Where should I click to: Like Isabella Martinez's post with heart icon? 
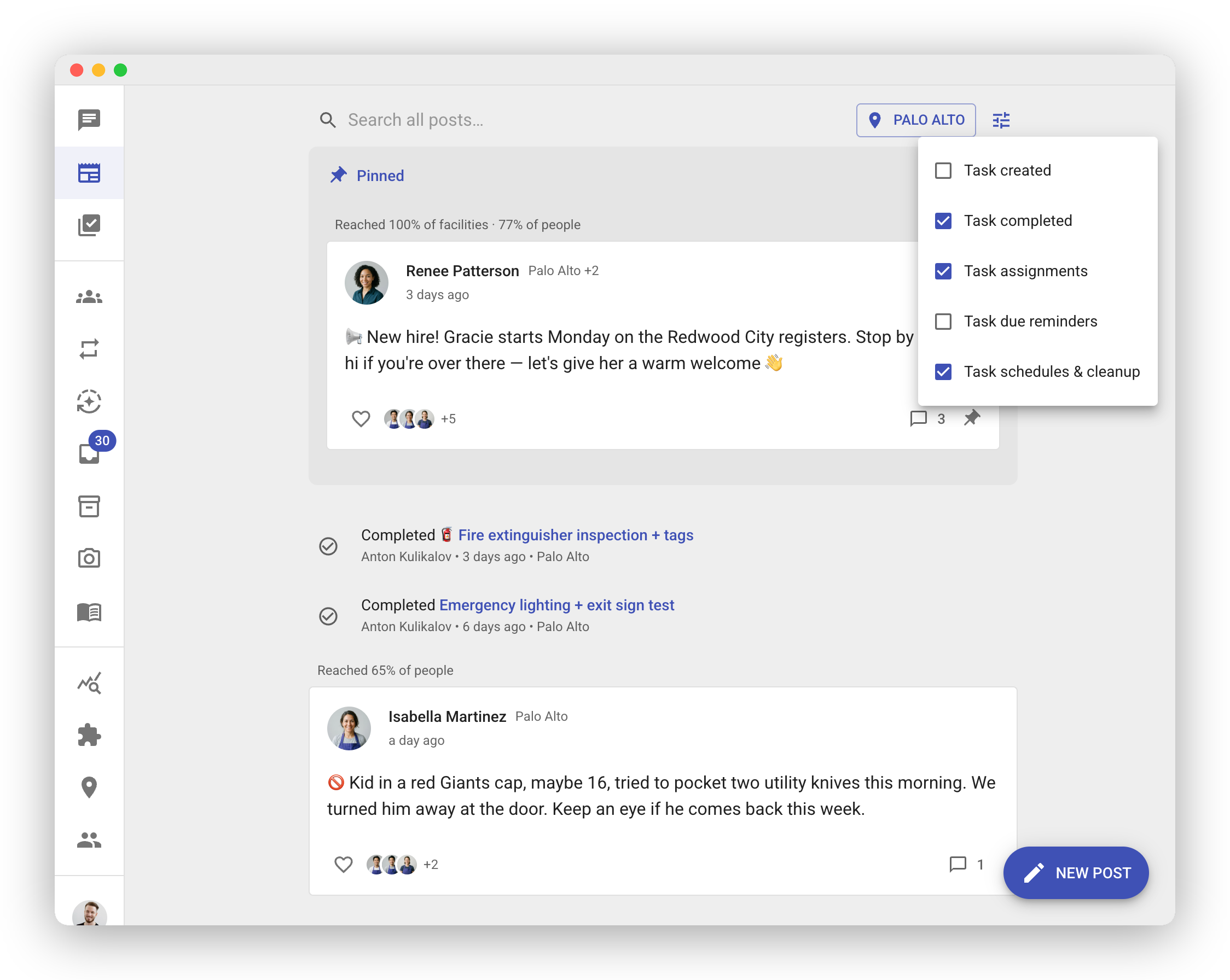point(343,864)
